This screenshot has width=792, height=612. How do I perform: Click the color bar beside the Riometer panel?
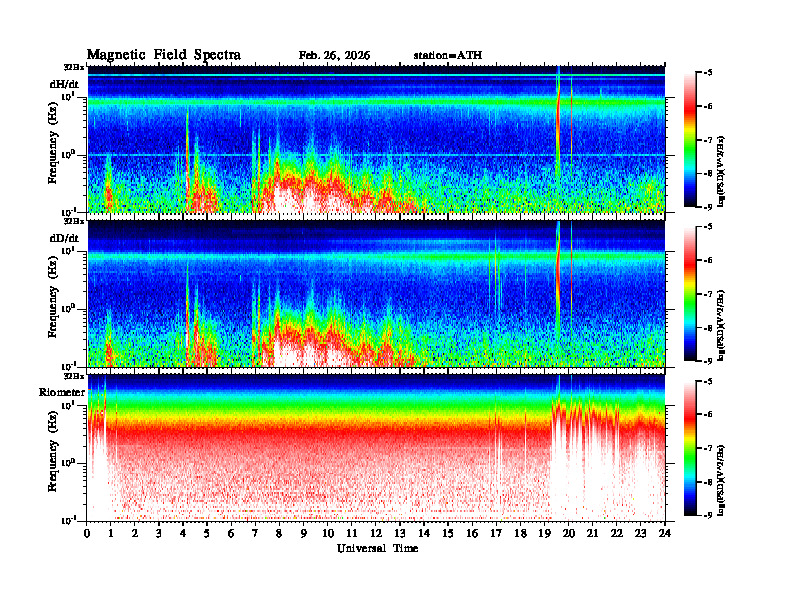pyautogui.click(x=690, y=448)
